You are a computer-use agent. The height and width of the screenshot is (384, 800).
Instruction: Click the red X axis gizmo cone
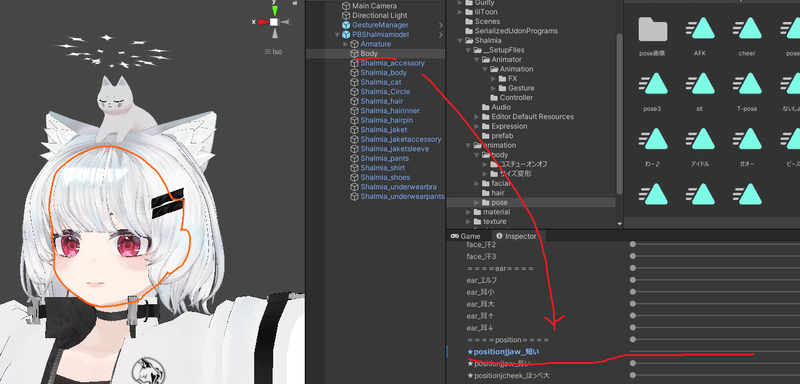263,22
